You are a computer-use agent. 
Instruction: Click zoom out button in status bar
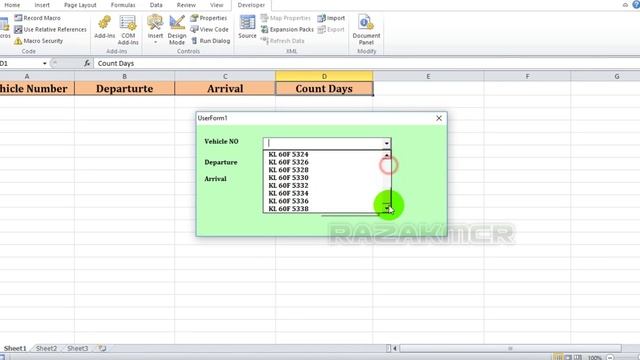[x=610, y=357]
